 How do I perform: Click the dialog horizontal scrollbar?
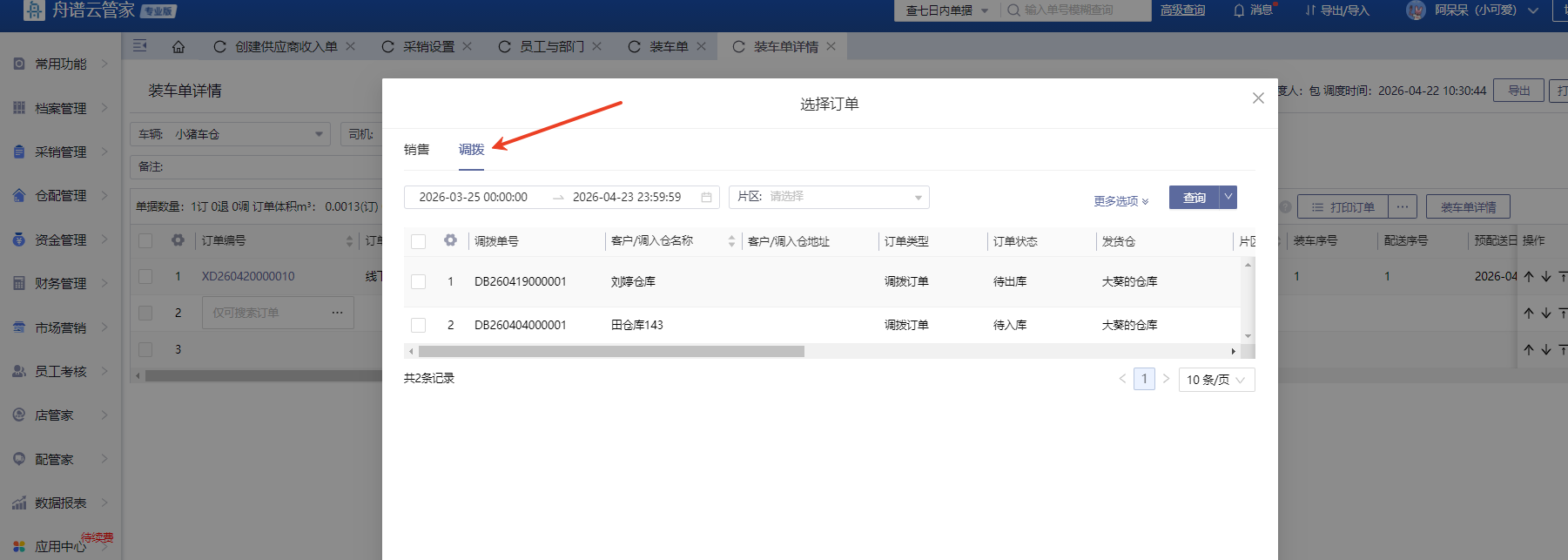(x=611, y=352)
